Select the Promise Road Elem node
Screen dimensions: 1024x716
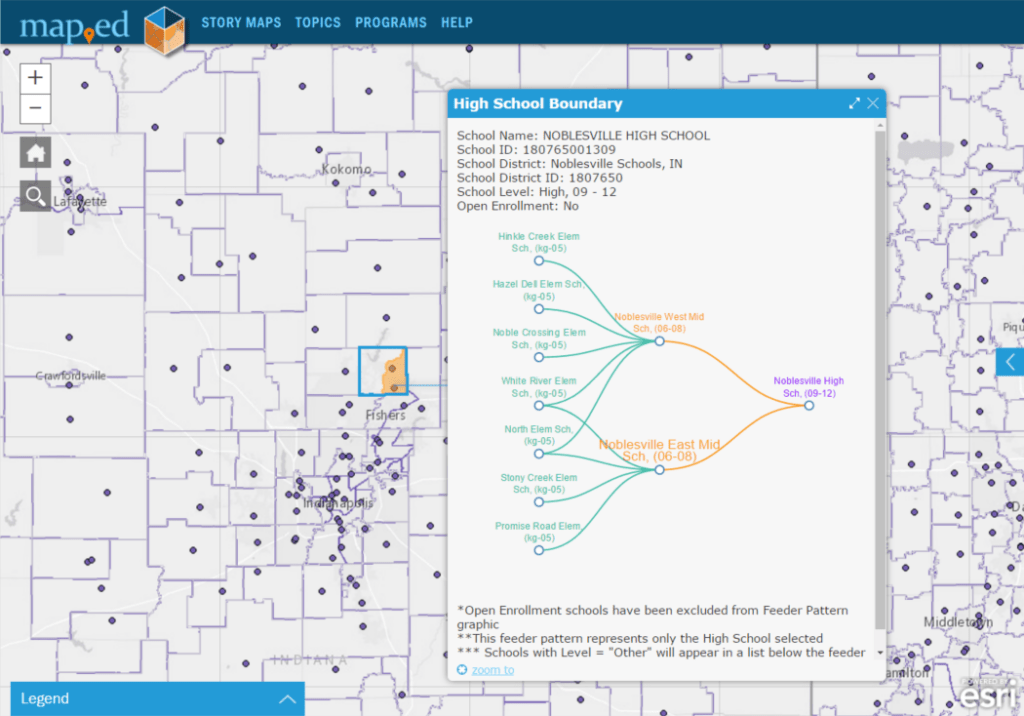click(539, 551)
